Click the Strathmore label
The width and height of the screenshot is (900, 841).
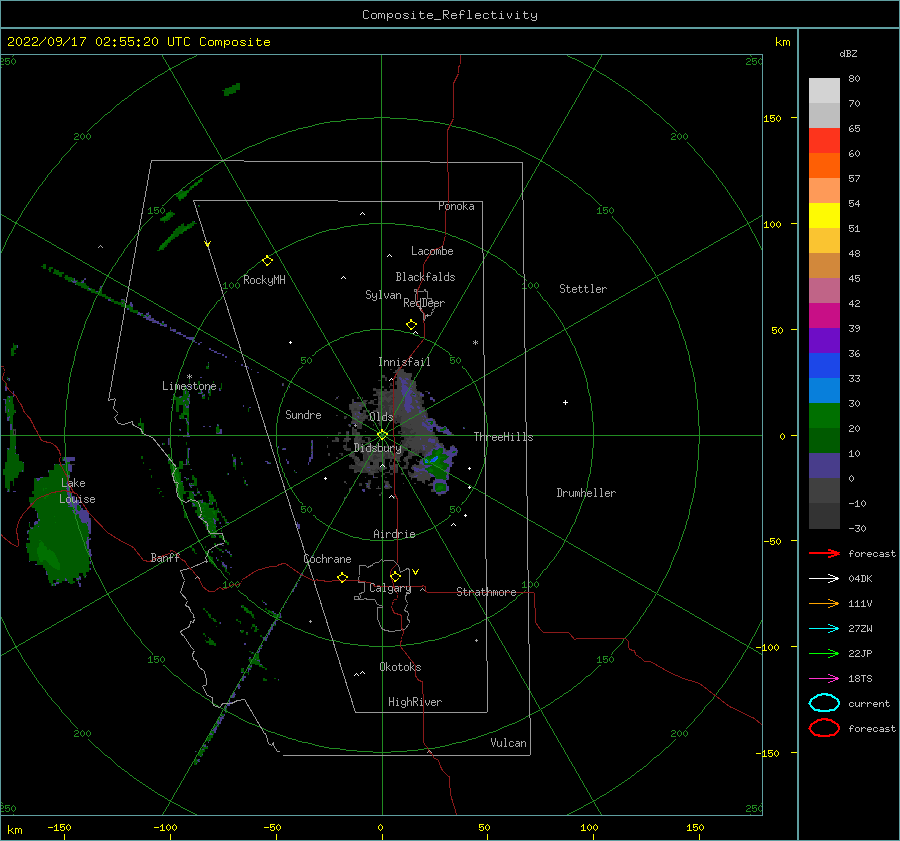coord(486,592)
